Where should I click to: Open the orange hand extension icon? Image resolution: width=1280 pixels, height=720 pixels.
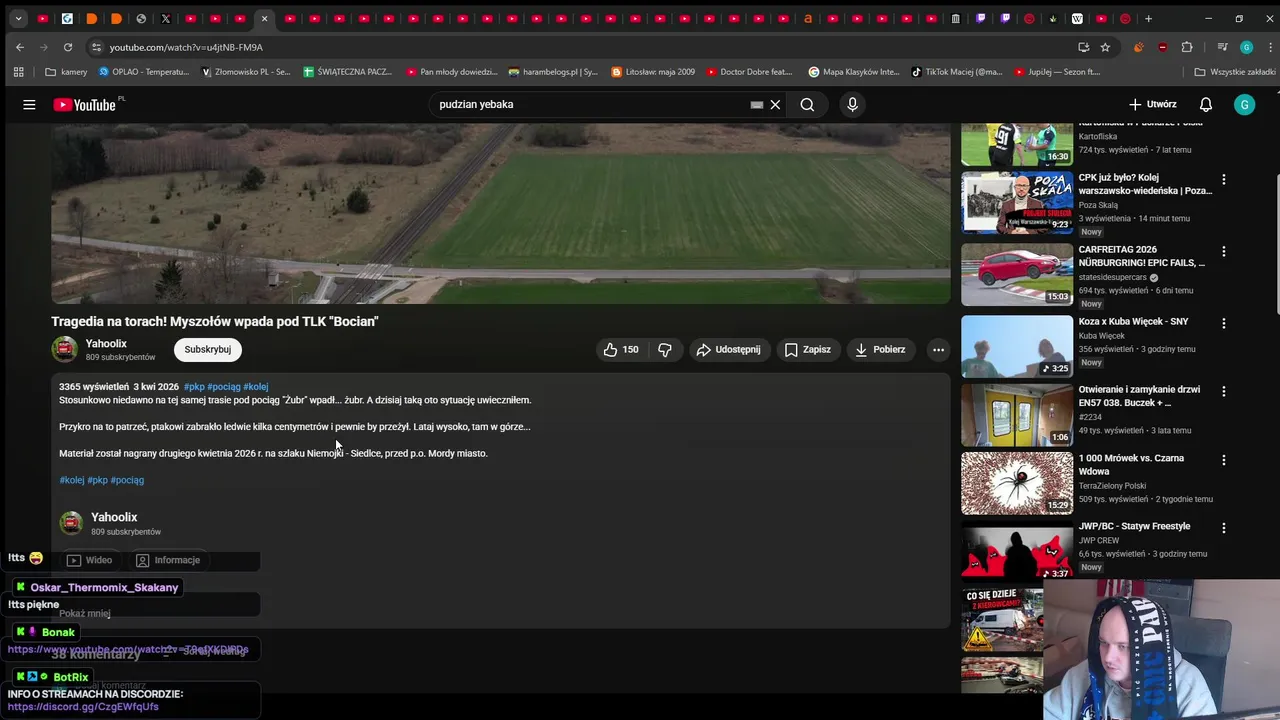[x=1138, y=47]
